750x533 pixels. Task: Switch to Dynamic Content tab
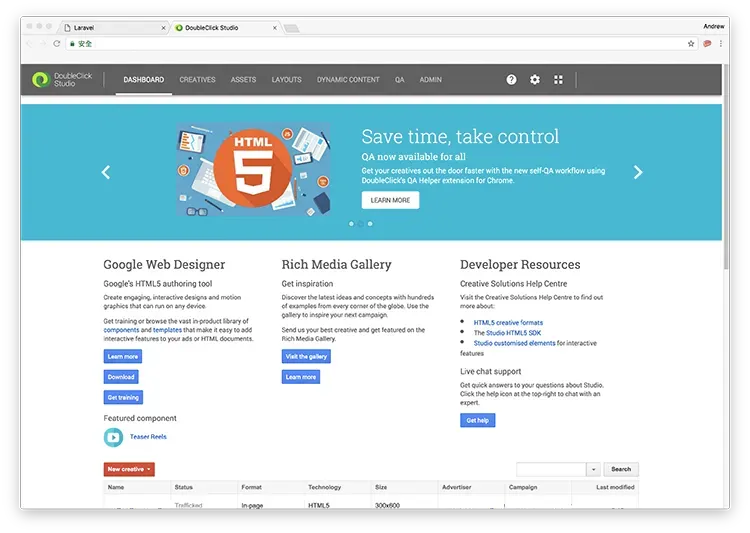348,80
